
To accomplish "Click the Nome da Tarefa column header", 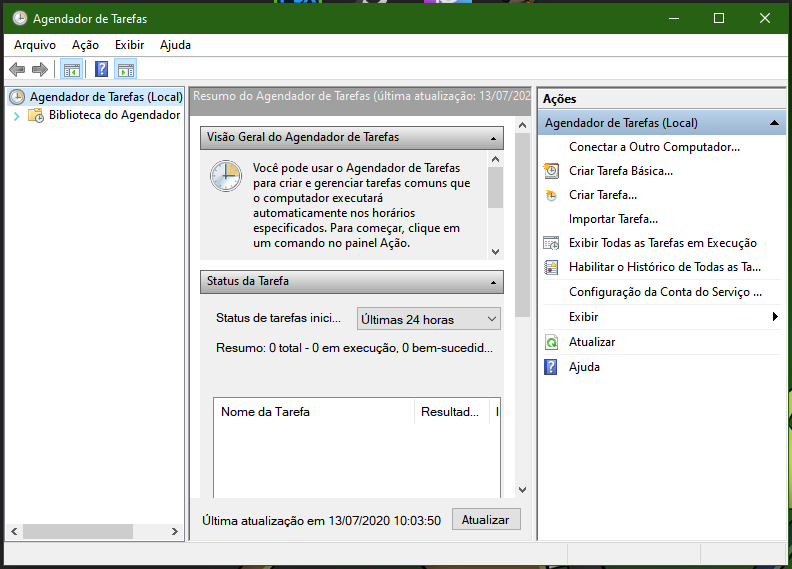I will (x=313, y=412).
